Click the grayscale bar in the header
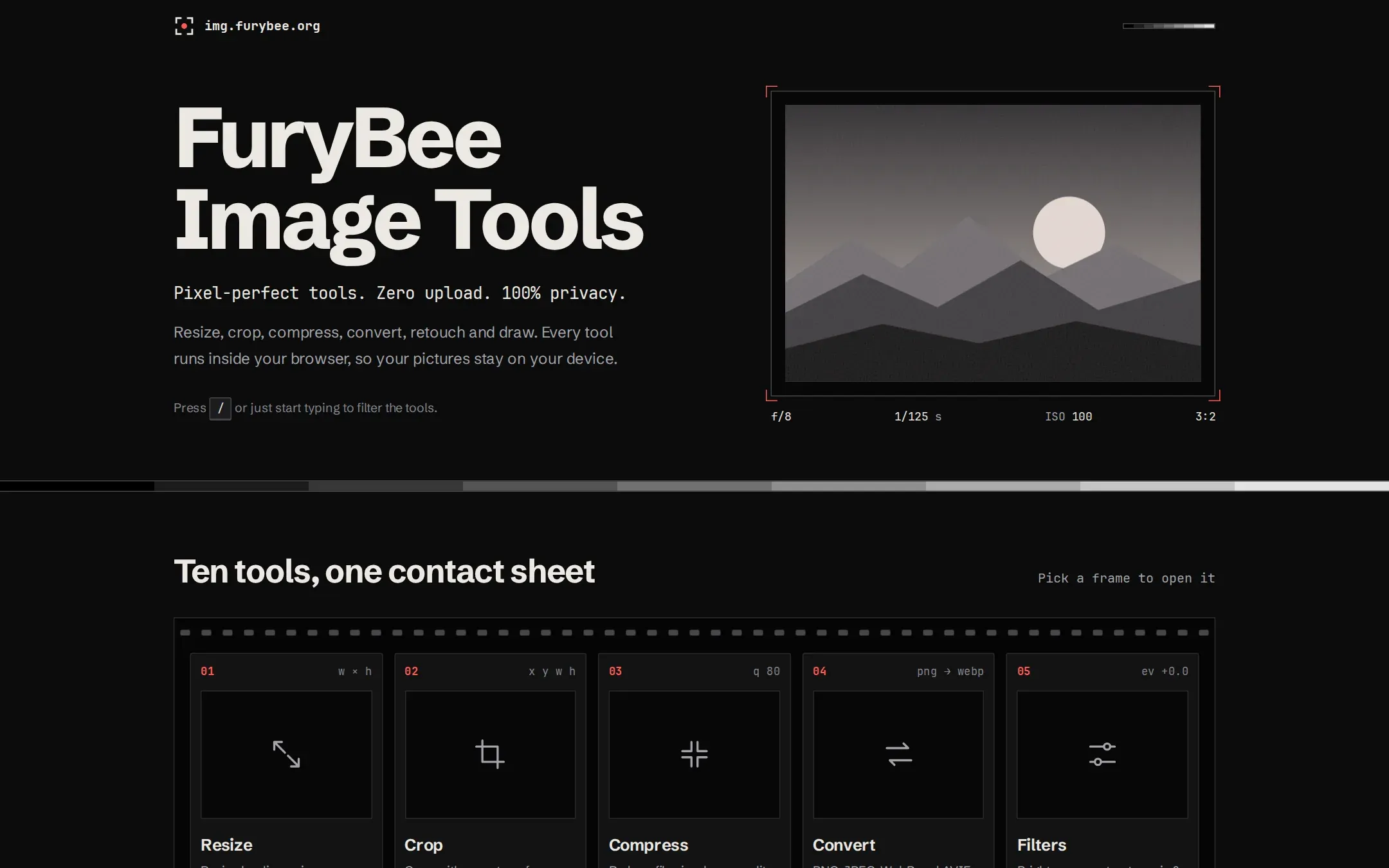1389x868 pixels. [x=1168, y=26]
